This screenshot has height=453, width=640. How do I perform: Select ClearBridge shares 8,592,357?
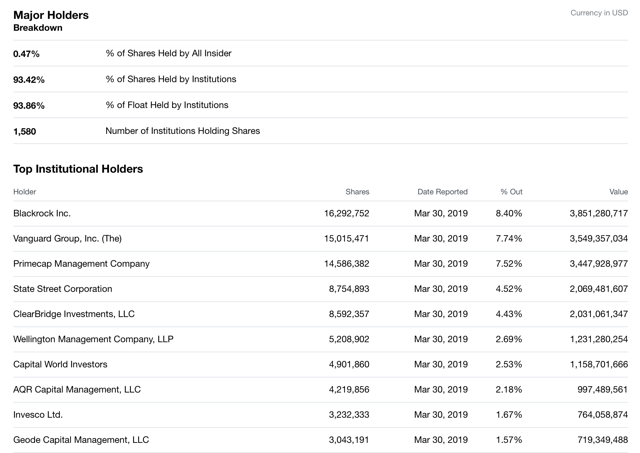tap(349, 314)
